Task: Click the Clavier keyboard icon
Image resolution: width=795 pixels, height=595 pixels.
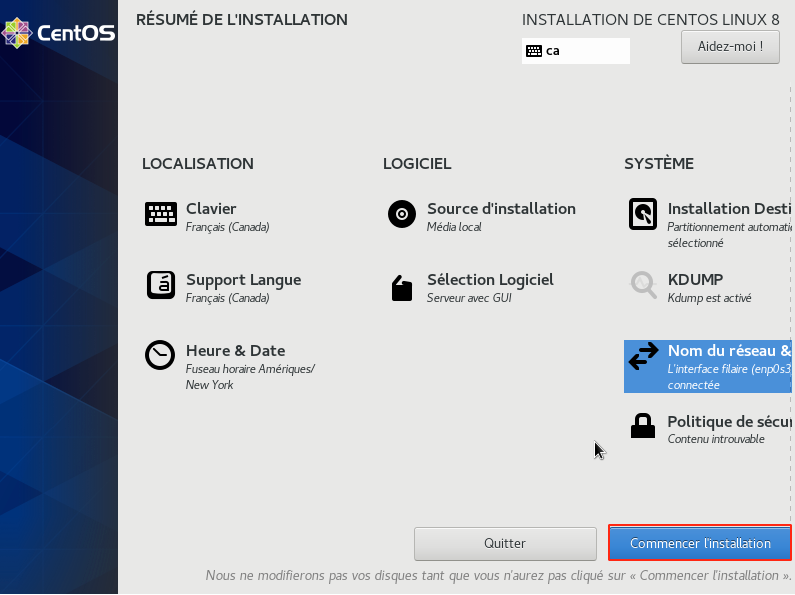Action: click(x=160, y=214)
